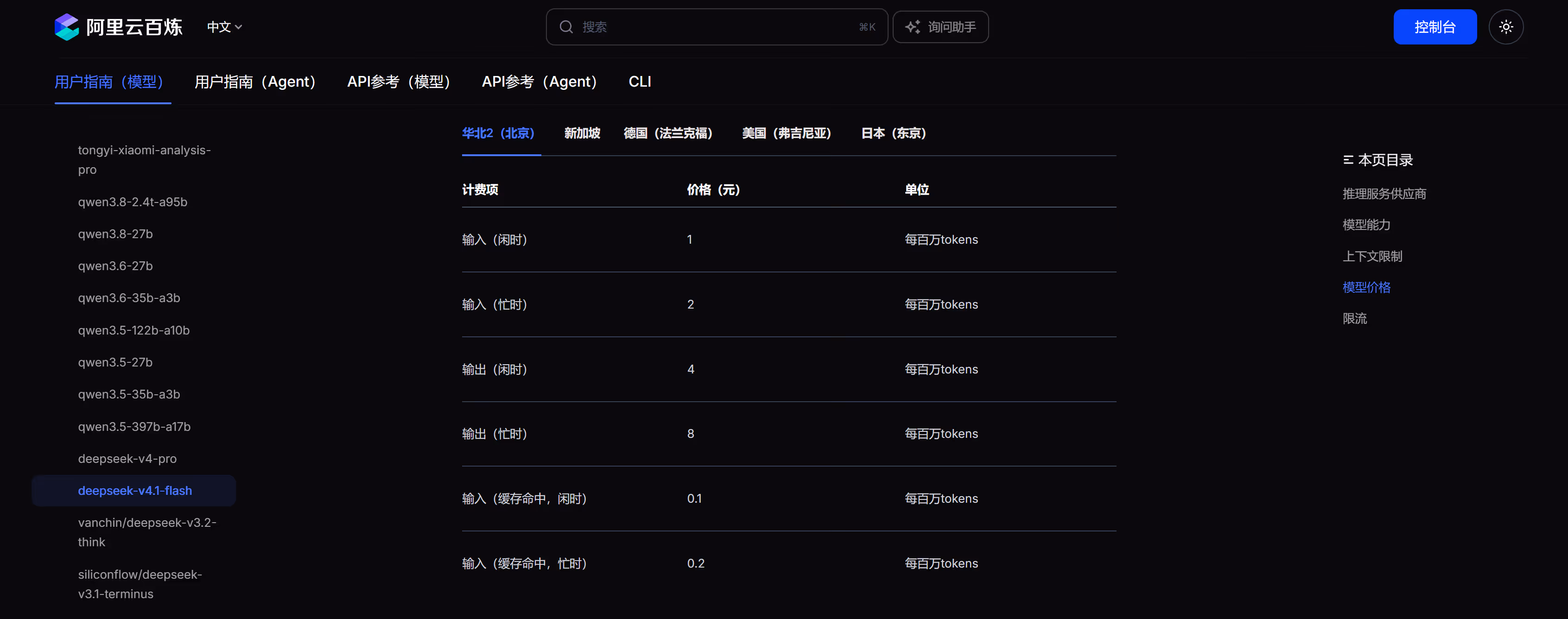Select the 用户指南（模型）tab
The image size is (1568, 619).
pyautogui.click(x=113, y=82)
